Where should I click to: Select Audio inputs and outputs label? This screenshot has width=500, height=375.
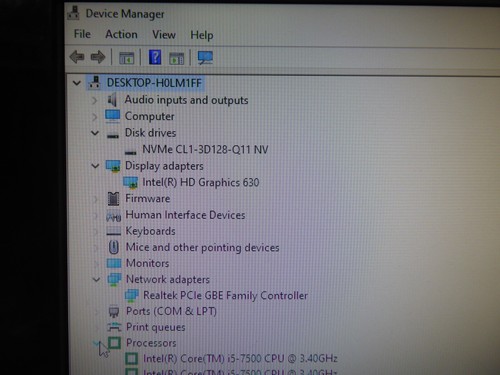[186, 100]
